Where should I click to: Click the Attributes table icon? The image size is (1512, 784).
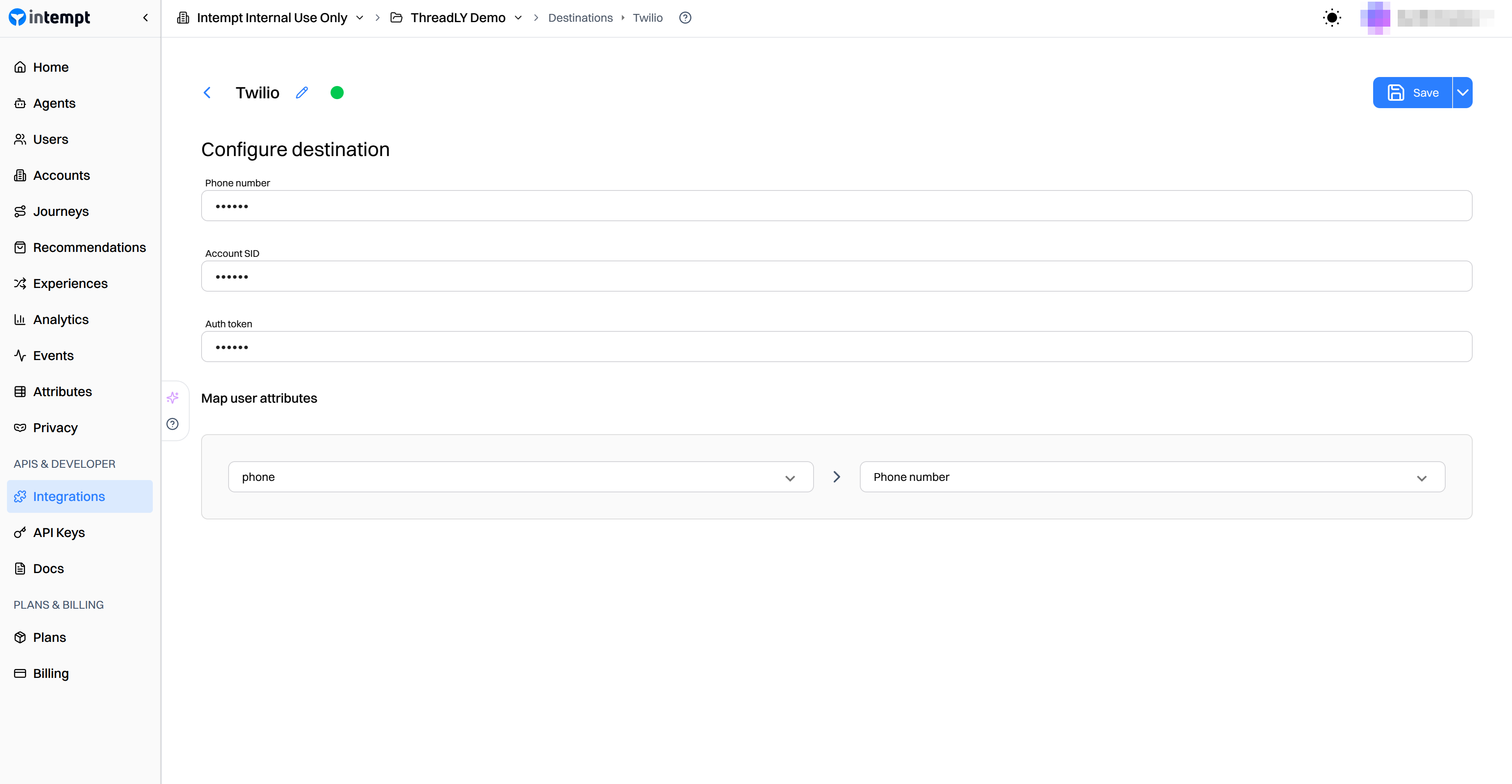(20, 392)
